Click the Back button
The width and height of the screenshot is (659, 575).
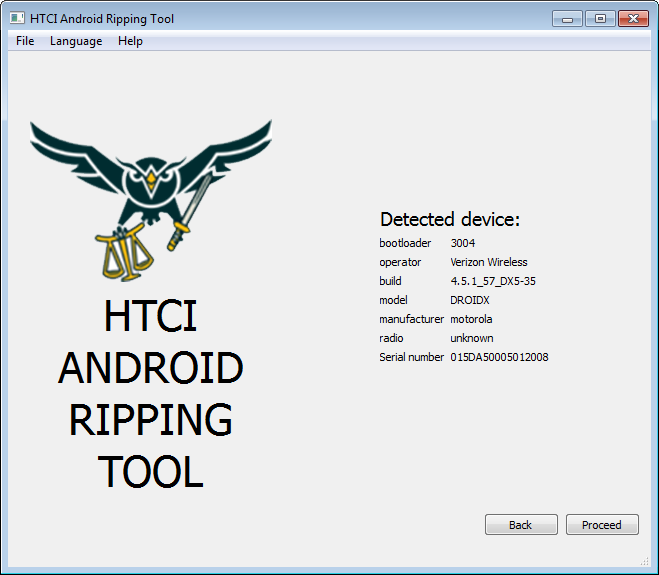521,525
